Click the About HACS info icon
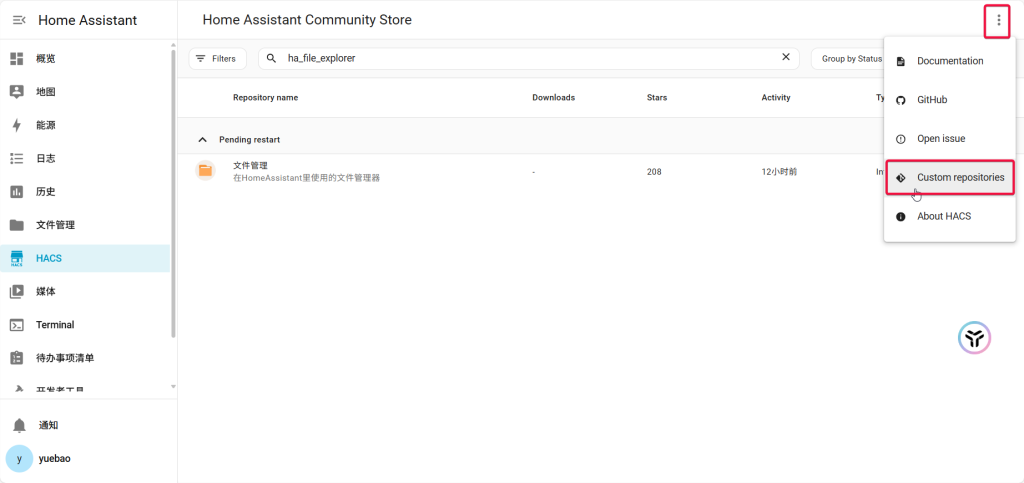This screenshot has width=1024, height=483. point(901,217)
